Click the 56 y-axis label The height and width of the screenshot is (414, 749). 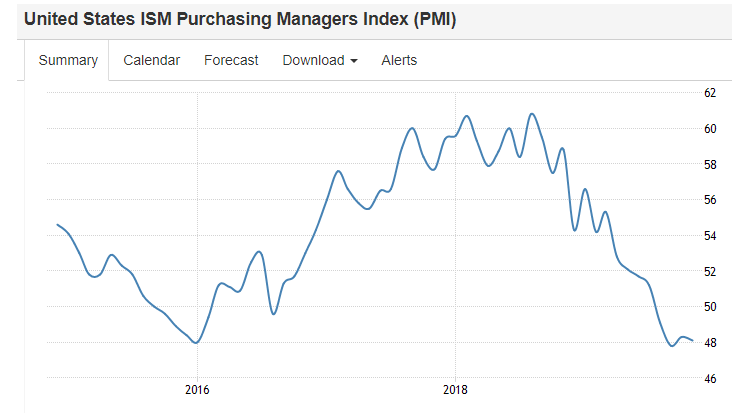pyautogui.click(x=710, y=200)
